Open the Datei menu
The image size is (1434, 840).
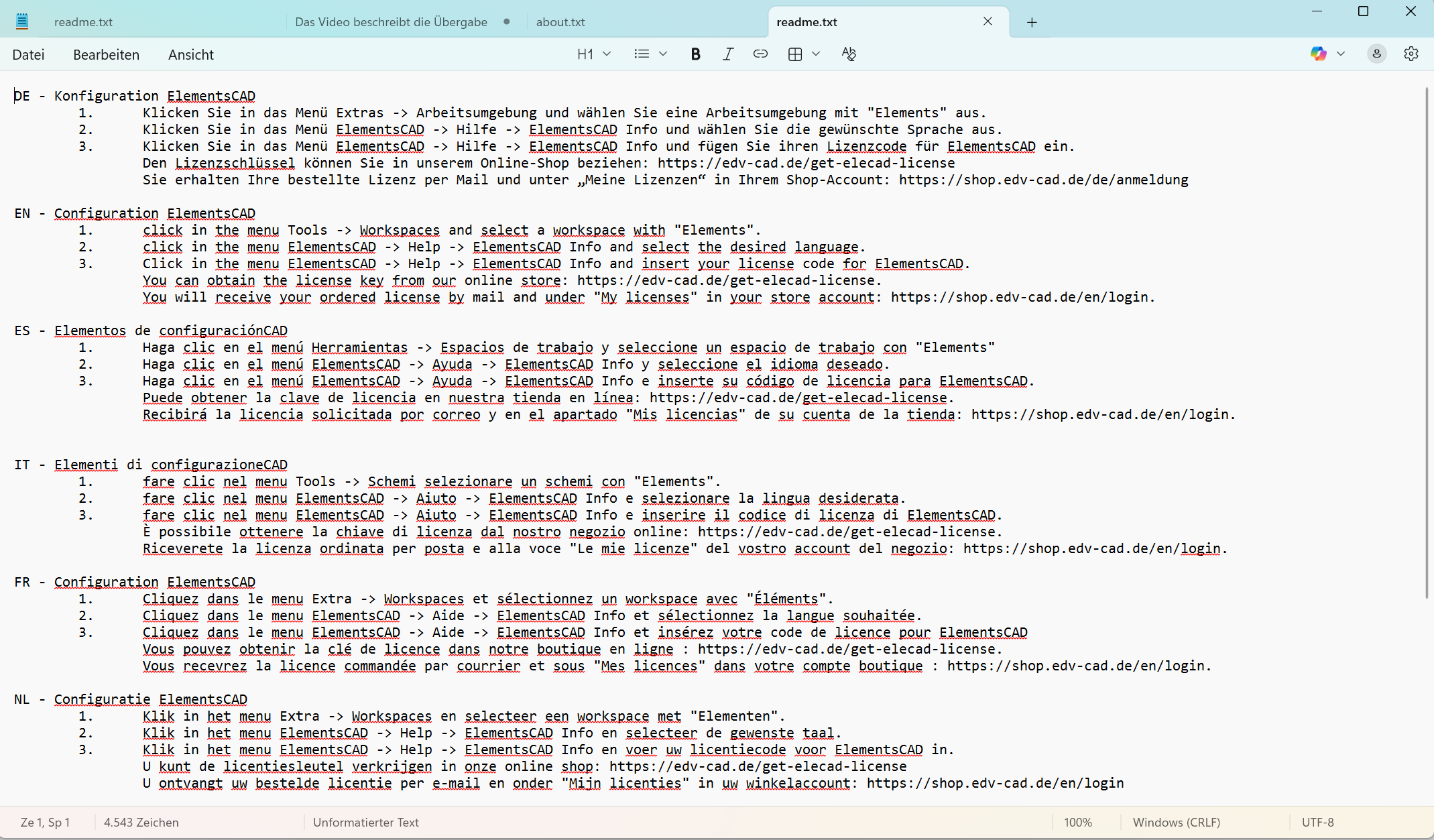[28, 55]
